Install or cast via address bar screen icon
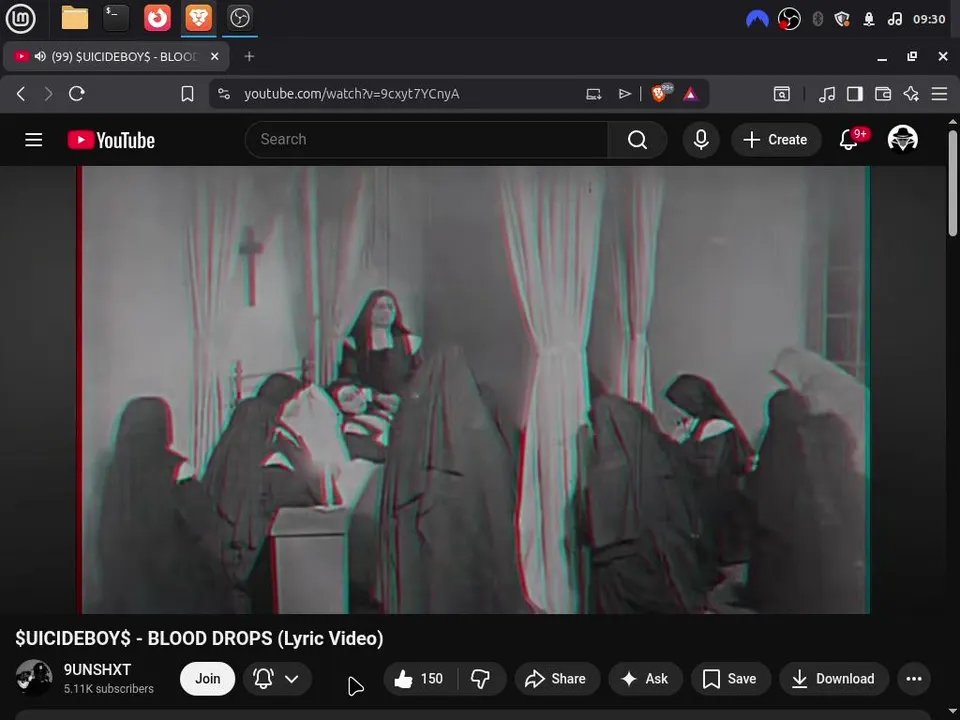The height and width of the screenshot is (720, 960). point(593,94)
